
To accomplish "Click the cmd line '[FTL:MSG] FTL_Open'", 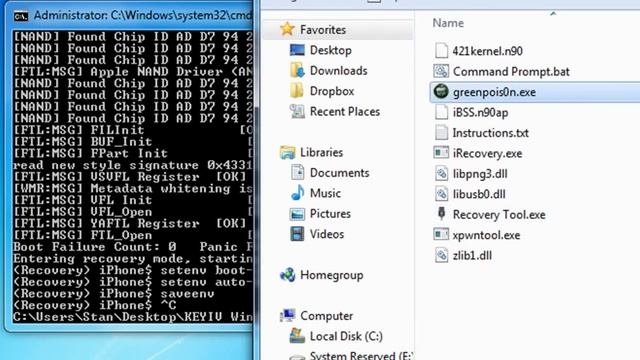I will tap(82, 236).
